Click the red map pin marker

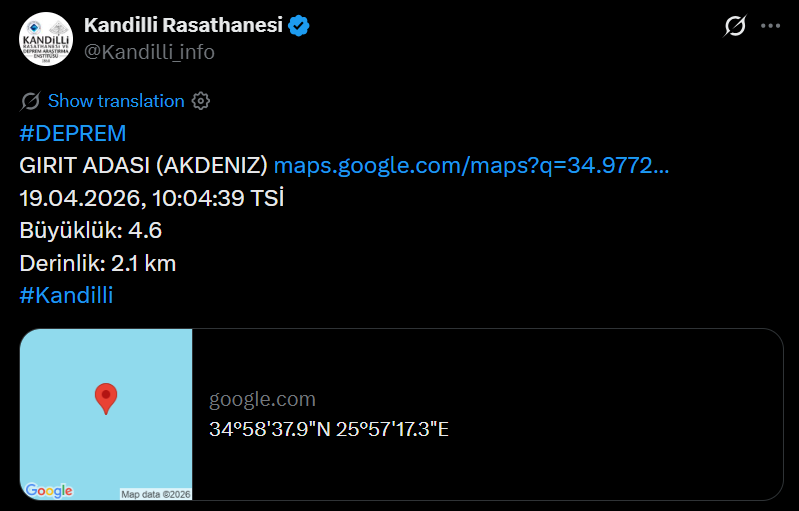106,398
